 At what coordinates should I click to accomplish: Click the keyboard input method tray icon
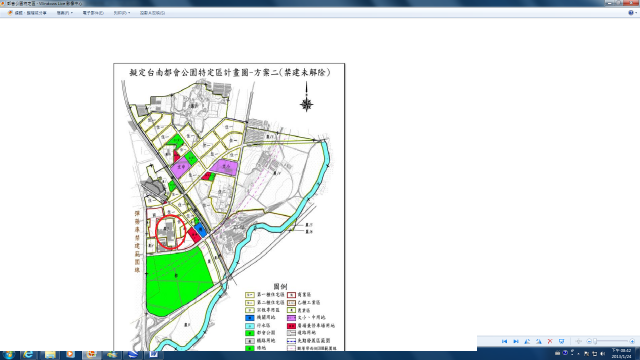click(x=558, y=353)
